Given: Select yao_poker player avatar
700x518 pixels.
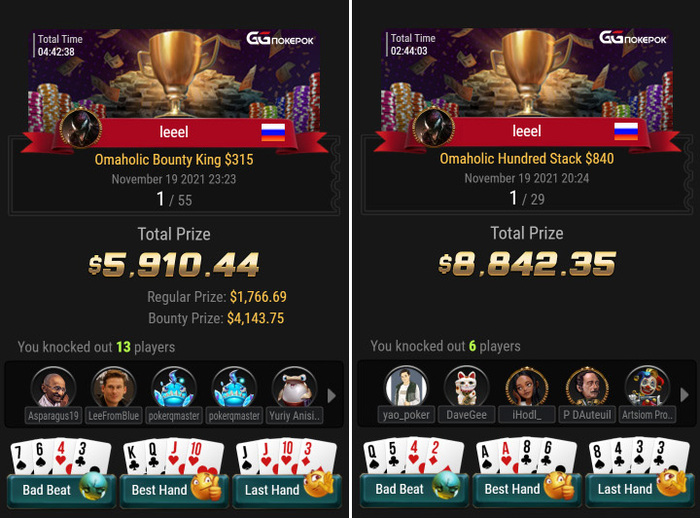Looking at the screenshot, I should tap(406, 387).
